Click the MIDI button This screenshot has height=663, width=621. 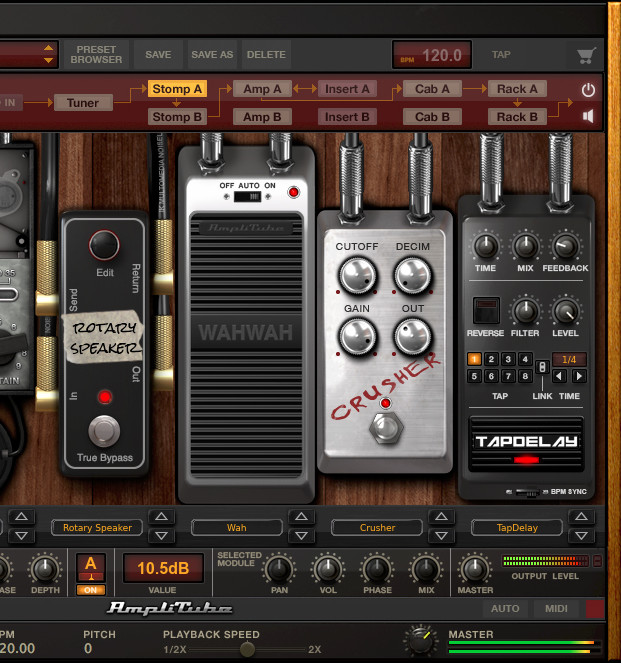(x=556, y=609)
